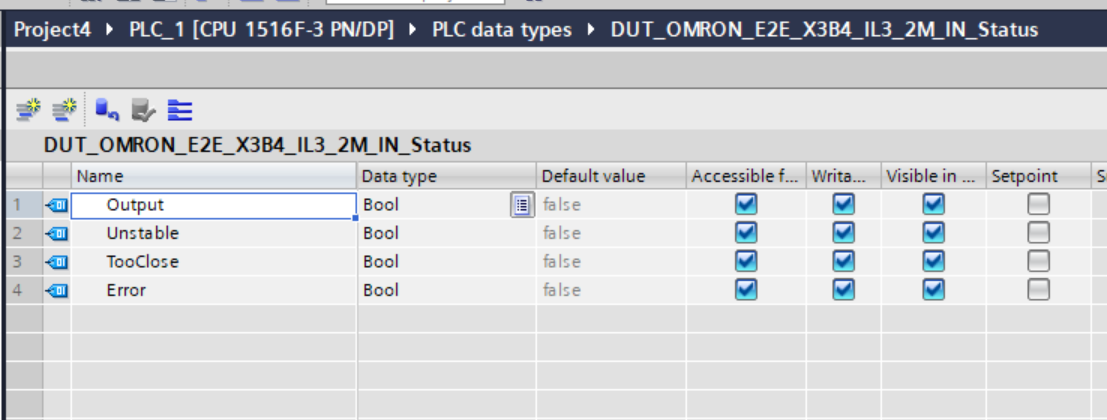Uncheck Visible in HMI for Output
1107x420 pixels.
(933, 205)
